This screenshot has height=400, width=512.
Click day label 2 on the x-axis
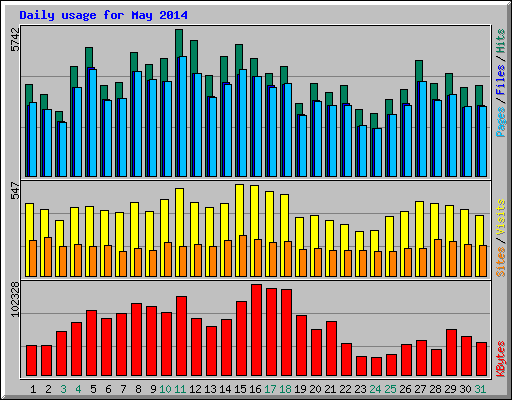click(x=48, y=389)
